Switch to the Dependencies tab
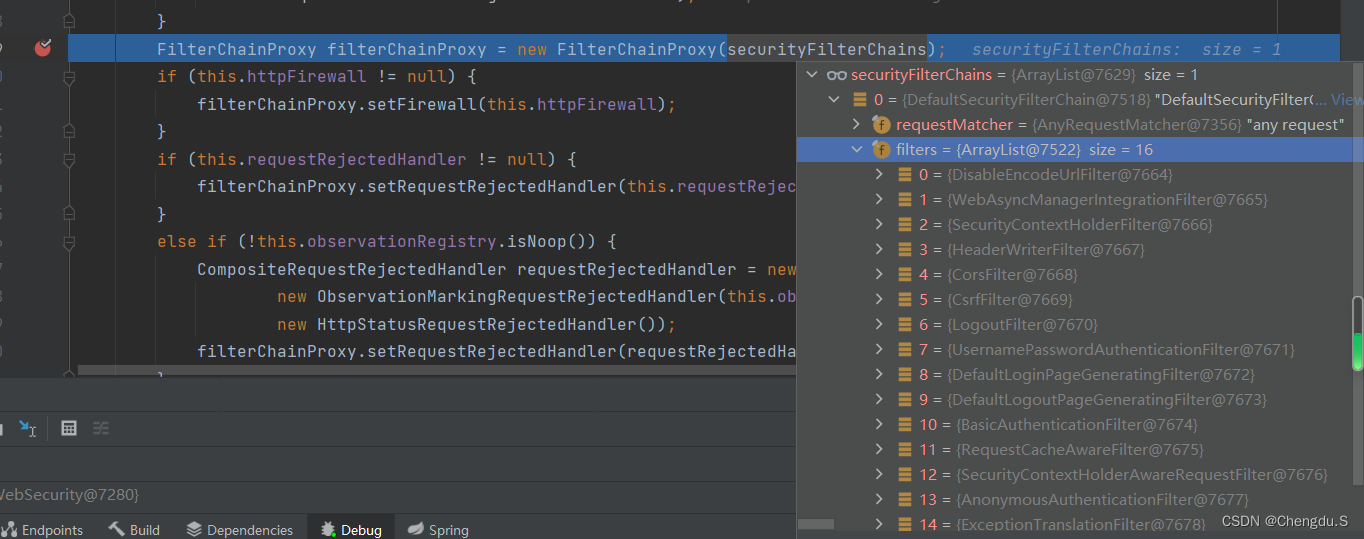The width and height of the screenshot is (1364, 539). coord(240,530)
